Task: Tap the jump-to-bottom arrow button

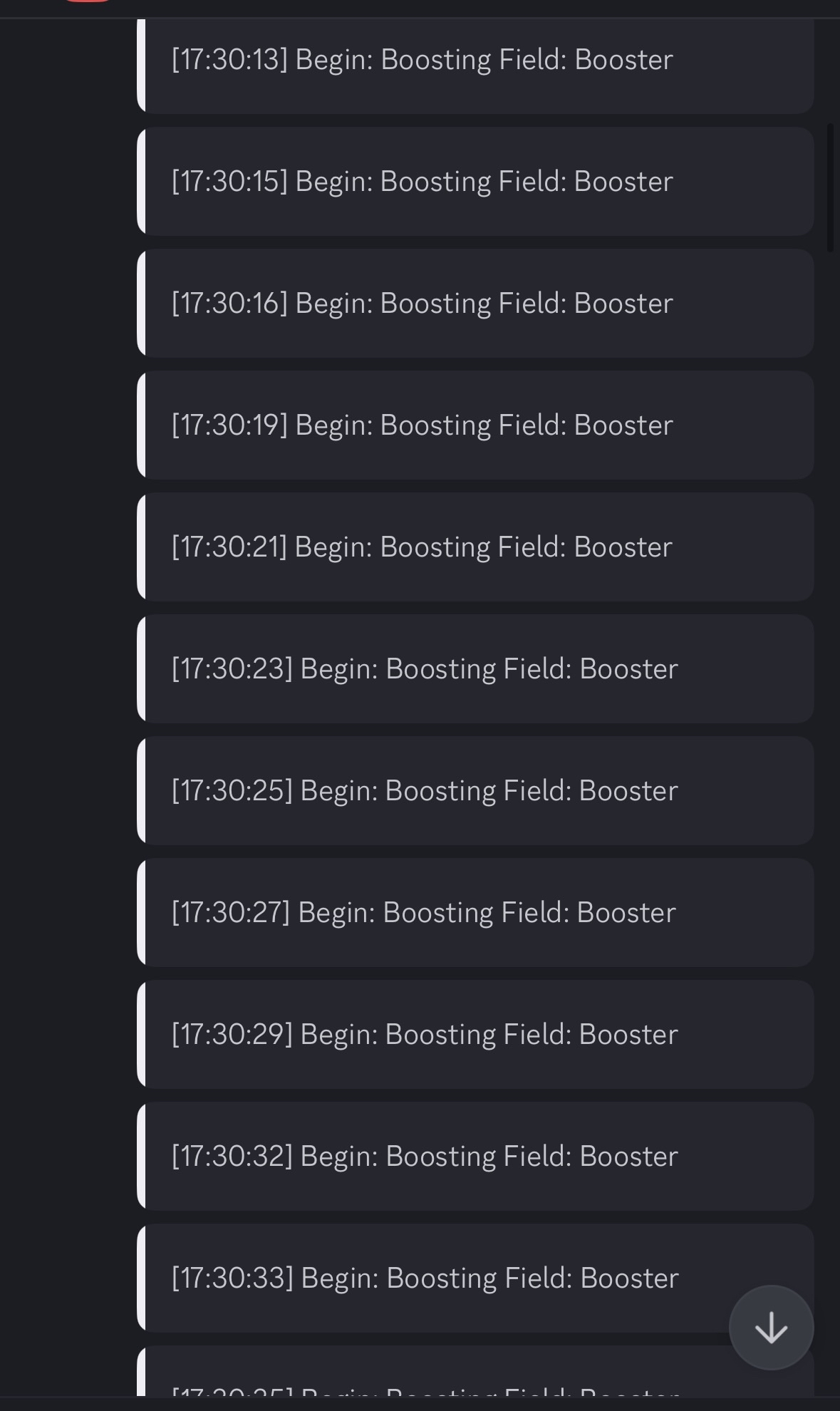Action: click(771, 1328)
